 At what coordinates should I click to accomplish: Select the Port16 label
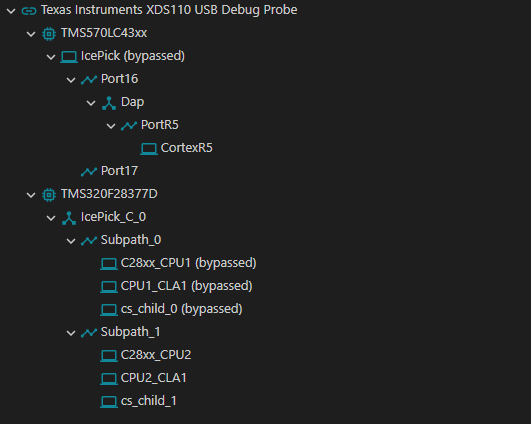pos(120,79)
